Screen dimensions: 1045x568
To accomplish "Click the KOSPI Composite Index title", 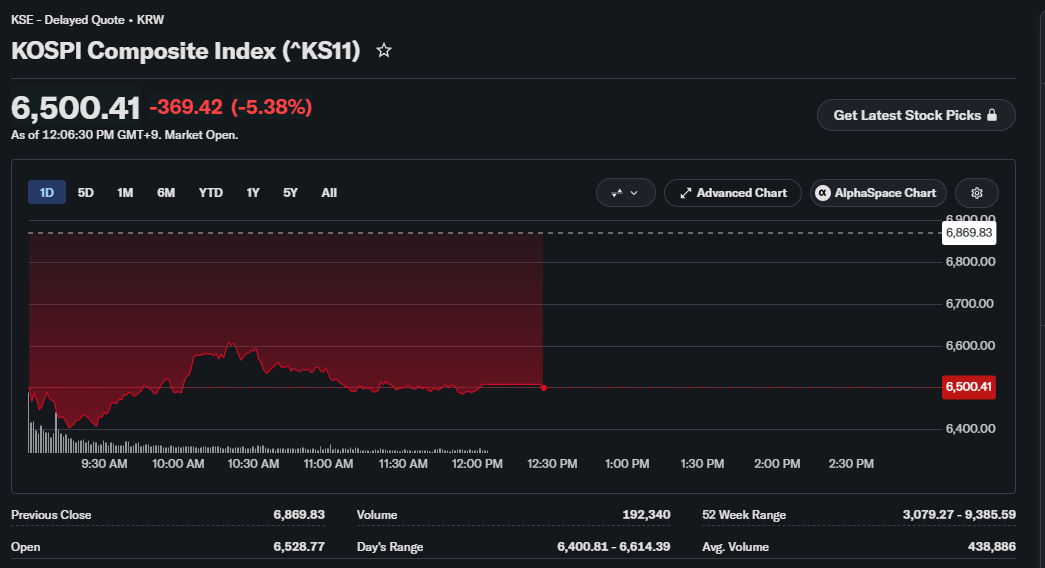I will [185, 51].
